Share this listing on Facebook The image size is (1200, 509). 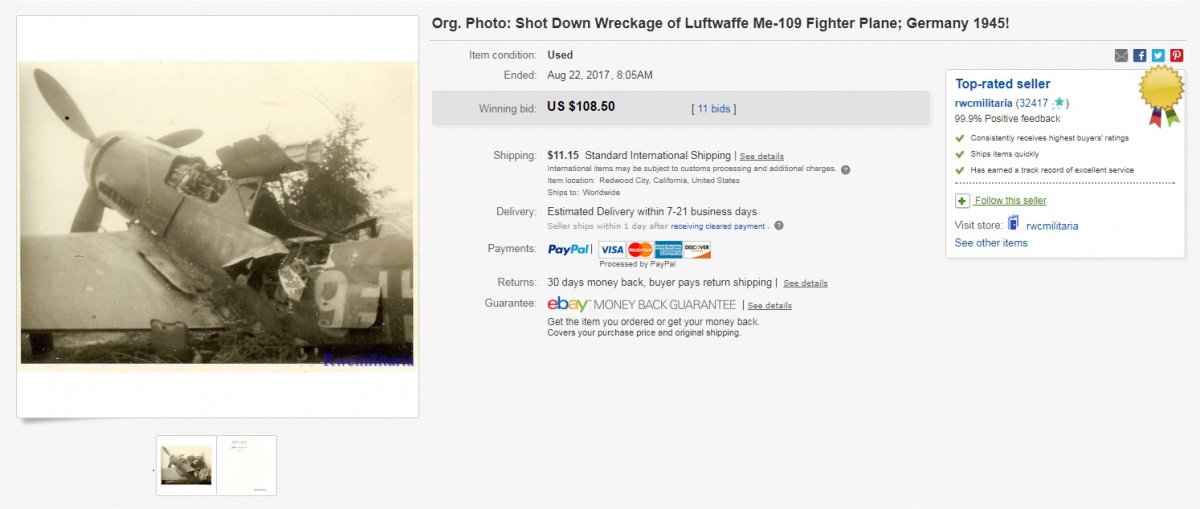coord(1140,56)
